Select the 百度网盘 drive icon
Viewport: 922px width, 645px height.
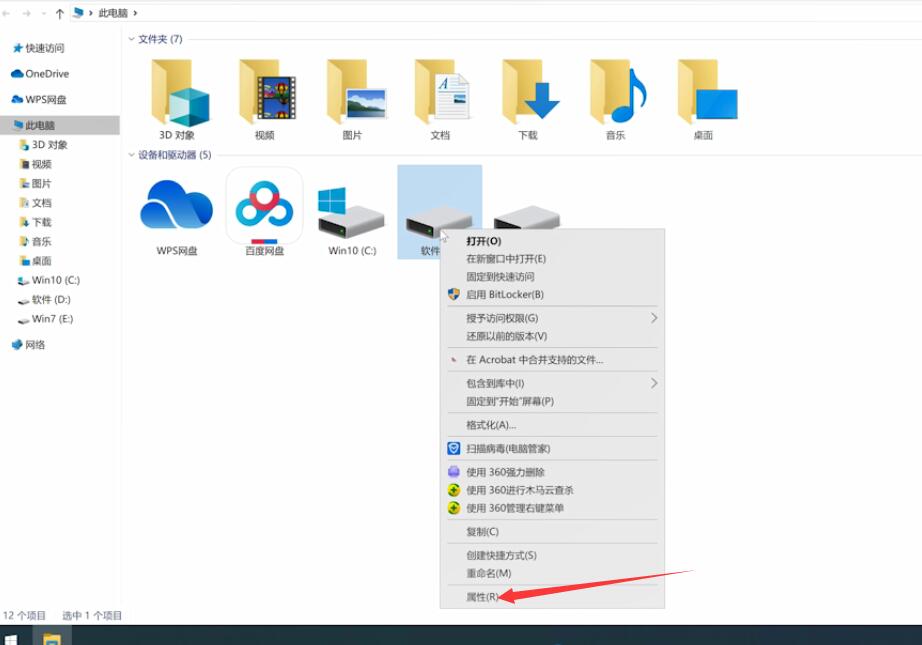pyautogui.click(x=264, y=206)
